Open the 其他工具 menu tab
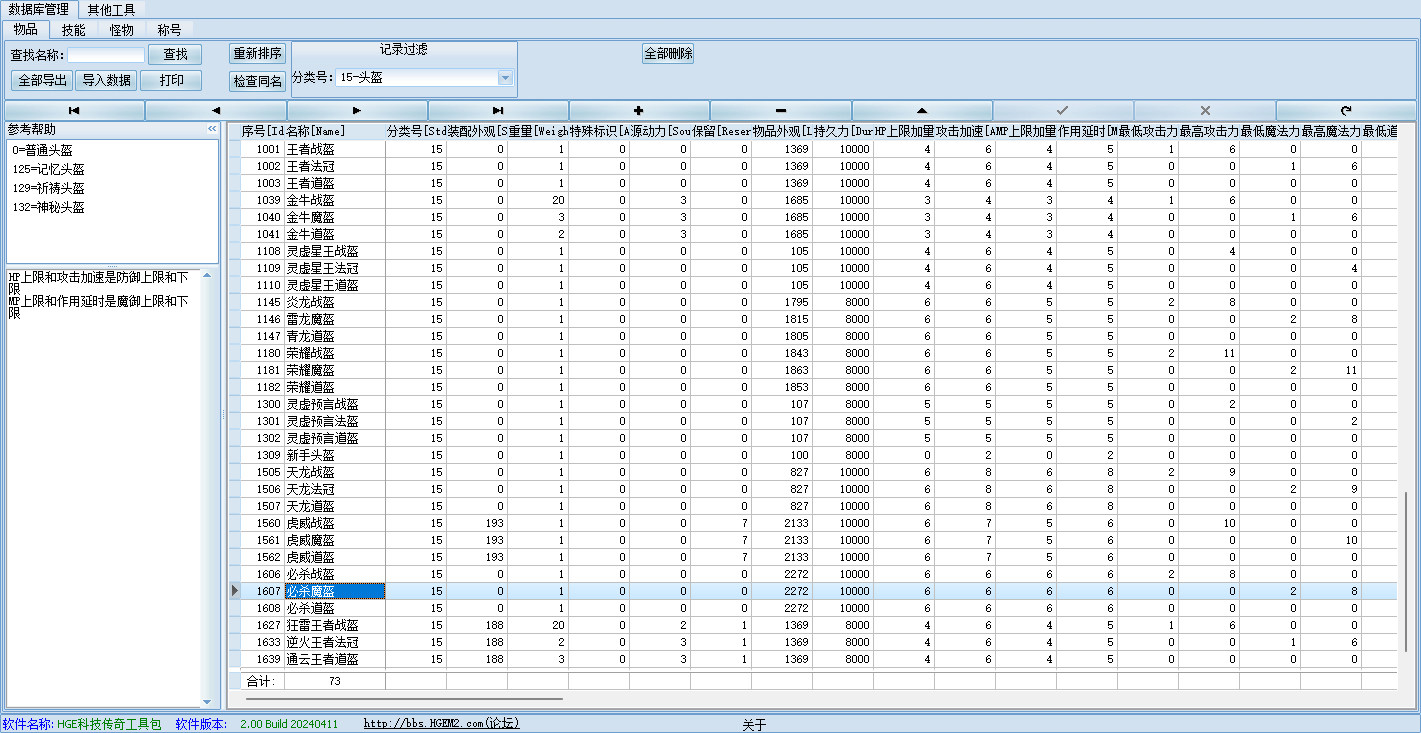 [x=110, y=9]
